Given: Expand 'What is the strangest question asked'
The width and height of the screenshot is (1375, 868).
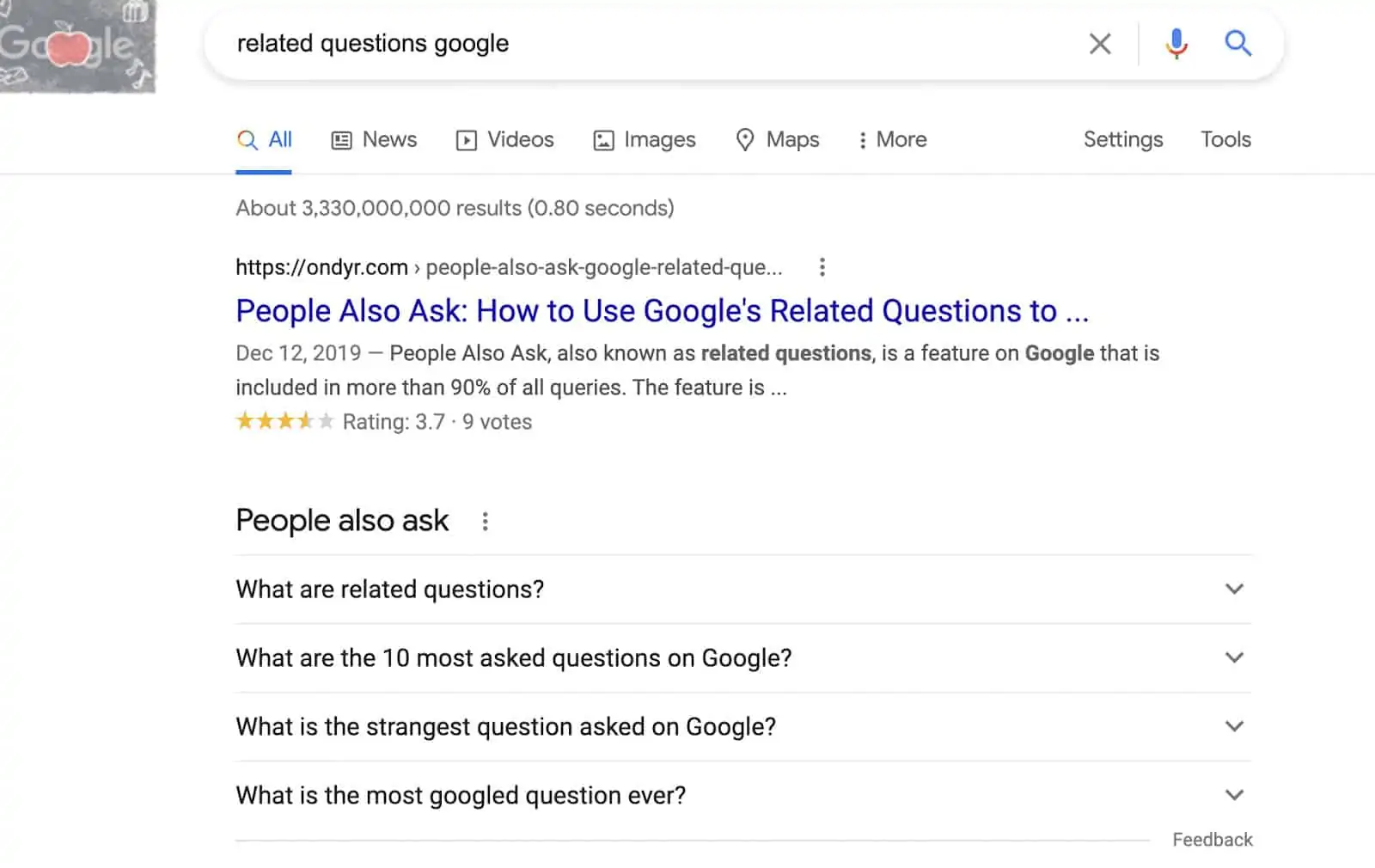Looking at the screenshot, I should tap(743, 727).
